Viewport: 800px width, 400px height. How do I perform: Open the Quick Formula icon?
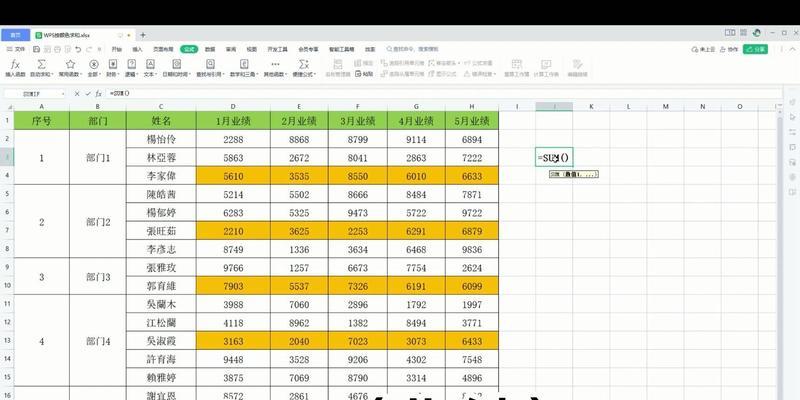pyautogui.click(x=304, y=64)
